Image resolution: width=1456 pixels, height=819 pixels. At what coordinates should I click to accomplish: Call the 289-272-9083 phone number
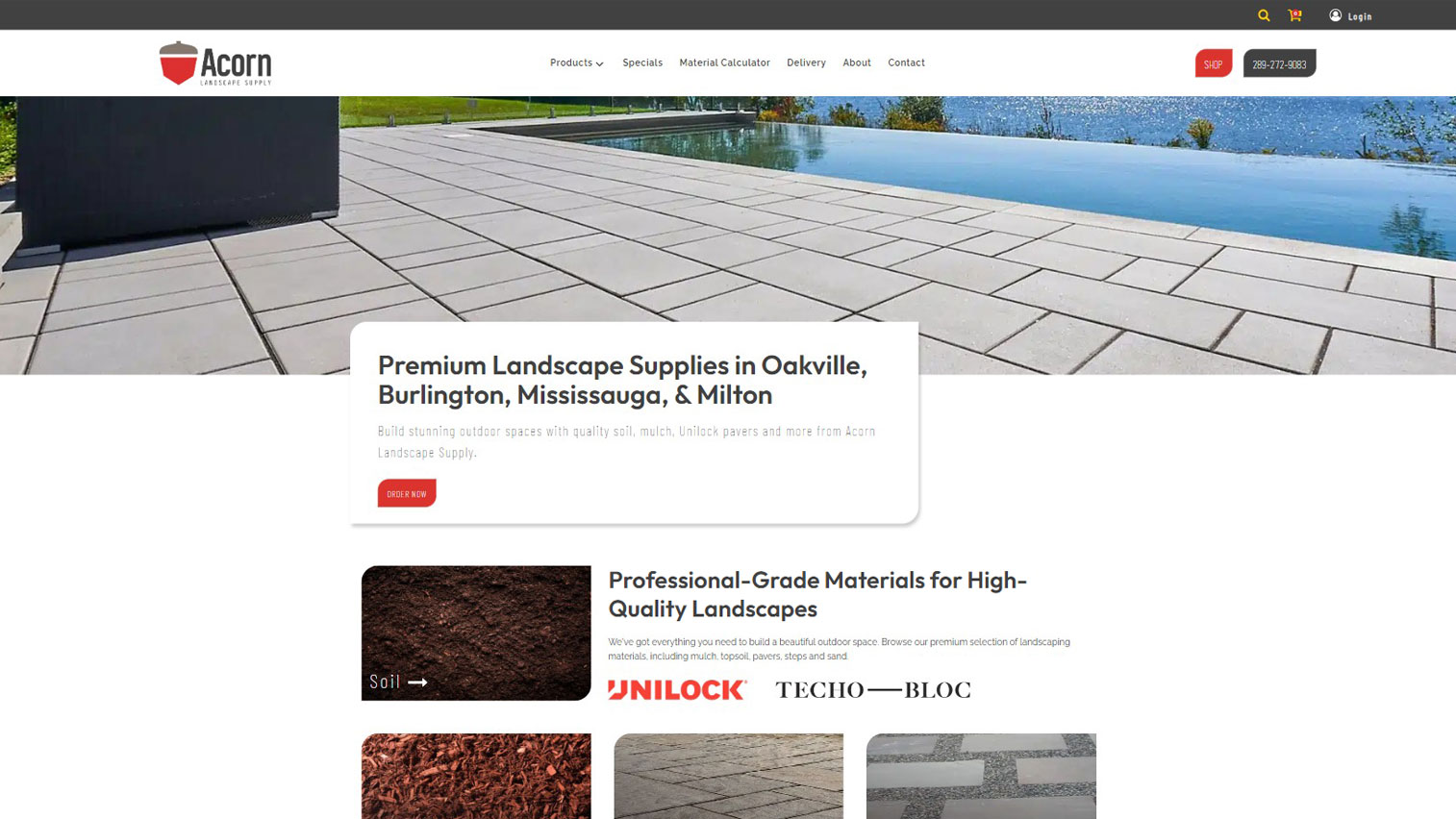[1278, 62]
